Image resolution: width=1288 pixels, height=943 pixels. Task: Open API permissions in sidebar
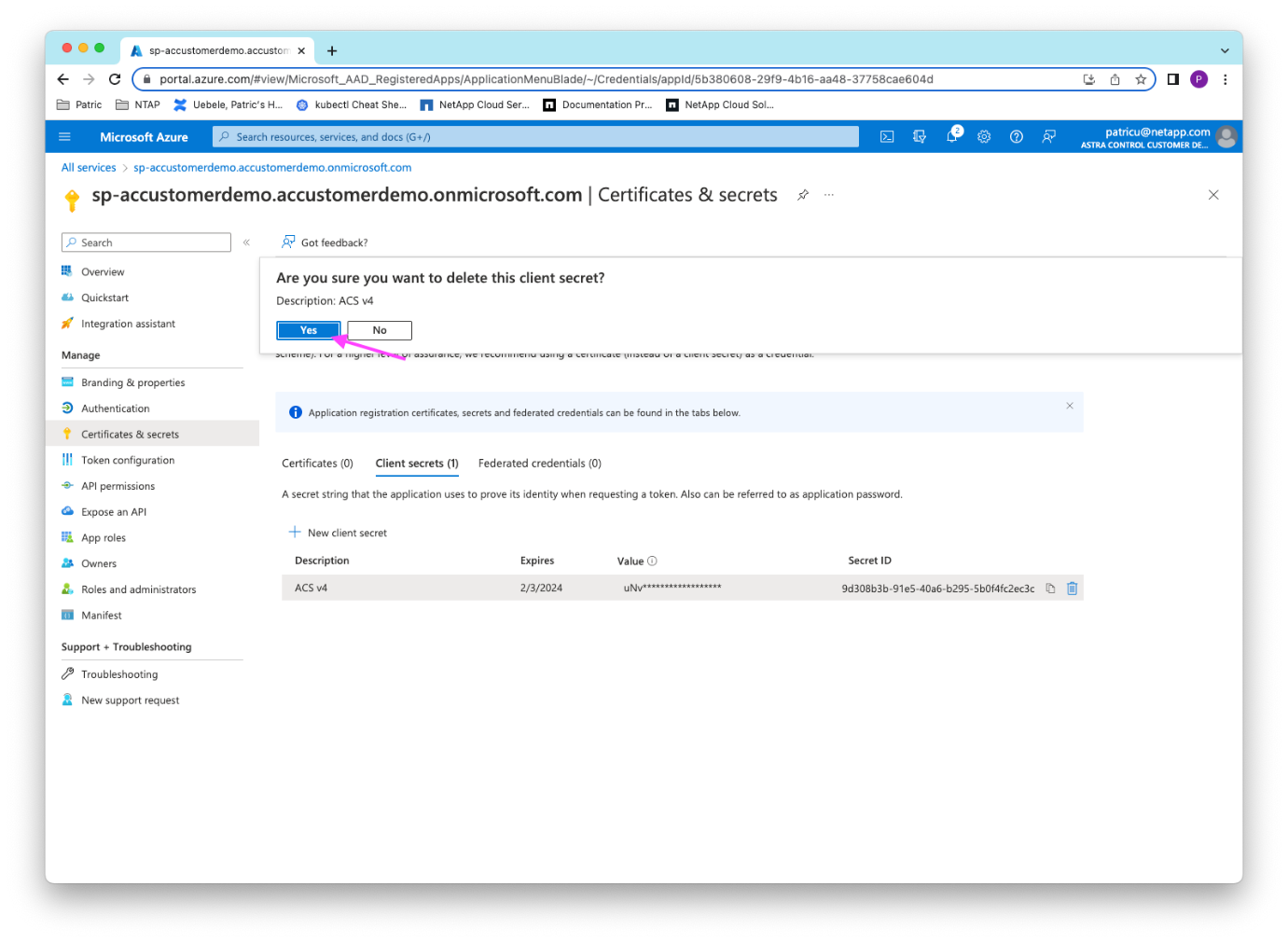tap(118, 486)
